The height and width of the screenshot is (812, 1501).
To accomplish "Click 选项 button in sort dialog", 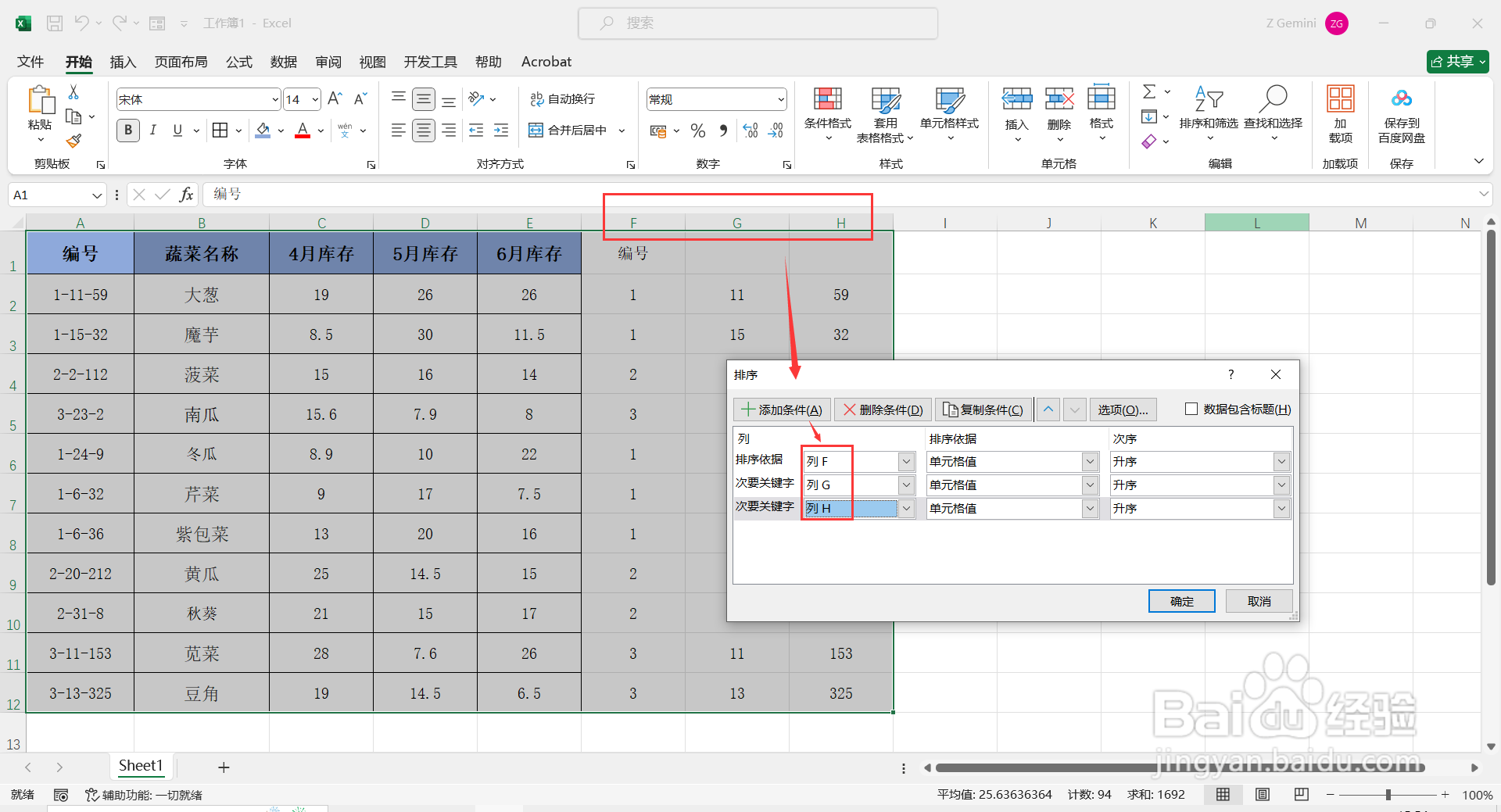I will (1123, 410).
